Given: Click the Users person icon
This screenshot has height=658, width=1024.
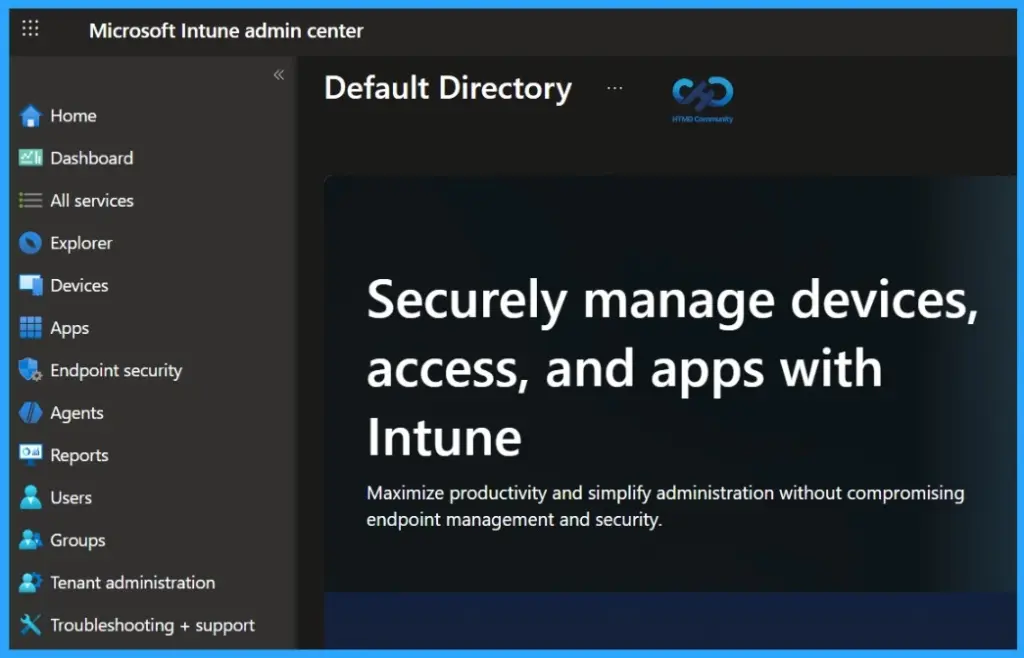Looking at the screenshot, I should point(31,497).
